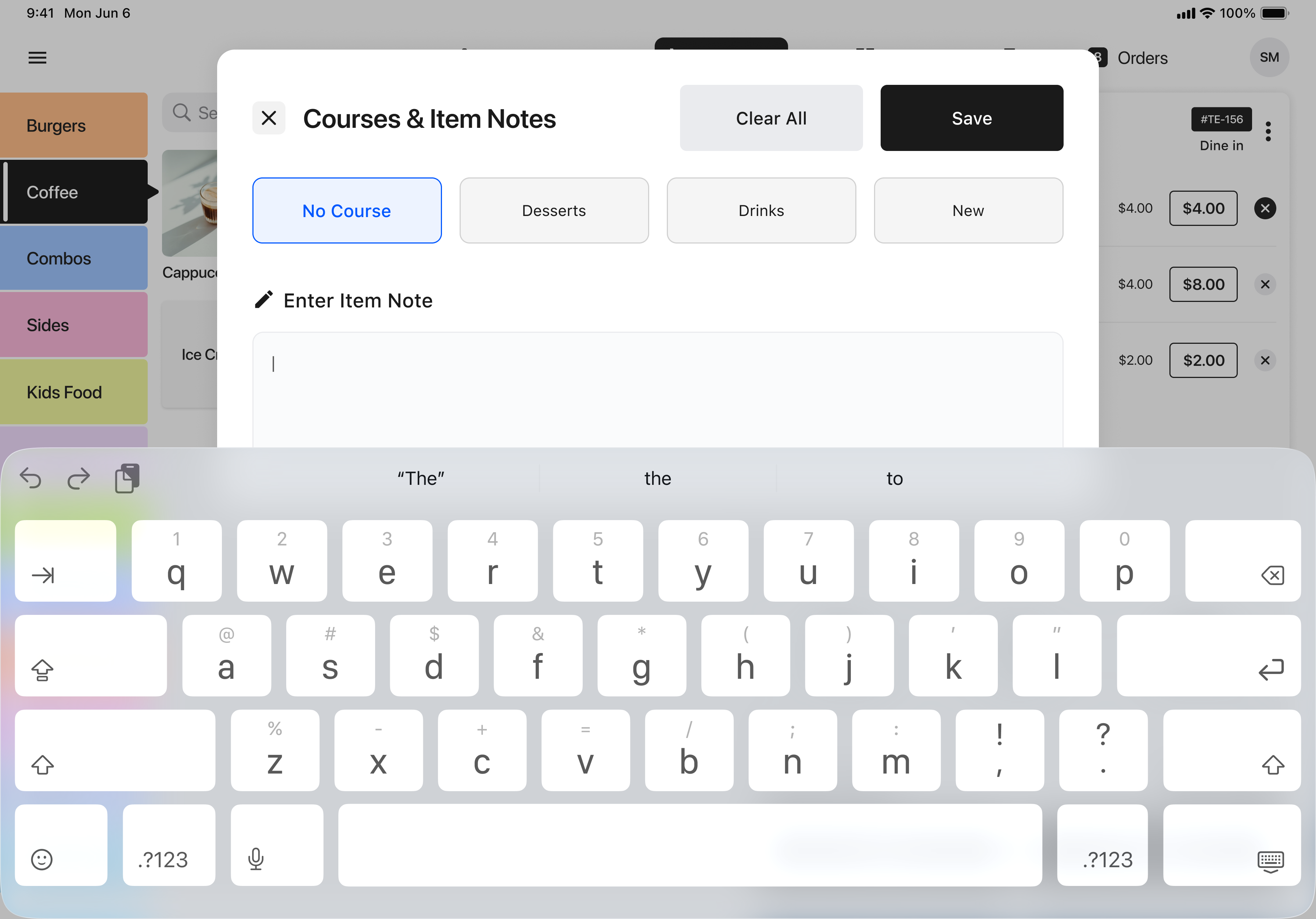Tap the exclamation comma key
Image resolution: width=1316 pixels, height=919 pixels.
[x=1000, y=750]
